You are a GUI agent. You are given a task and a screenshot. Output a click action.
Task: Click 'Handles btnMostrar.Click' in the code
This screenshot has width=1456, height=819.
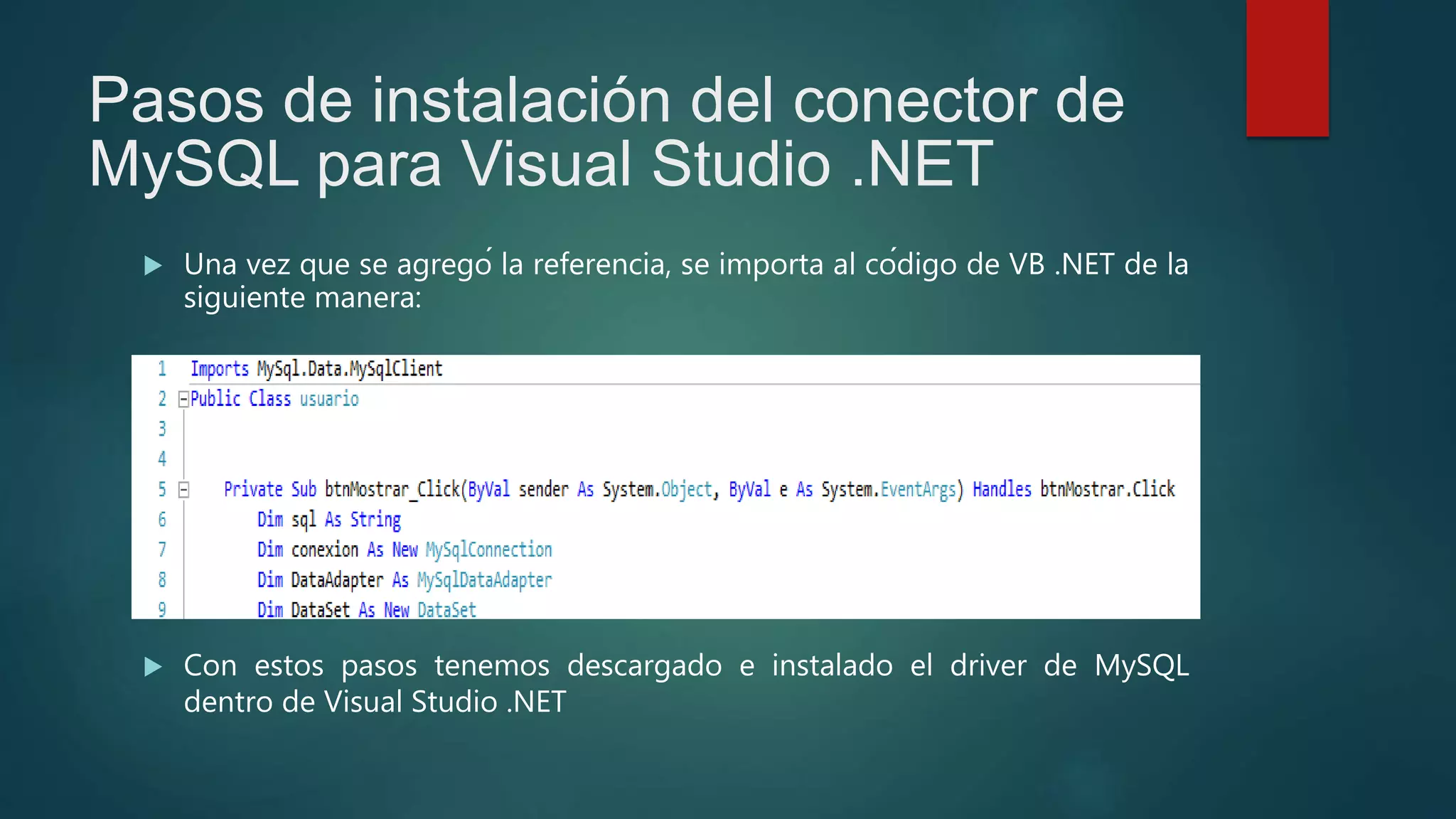[x=1074, y=489]
